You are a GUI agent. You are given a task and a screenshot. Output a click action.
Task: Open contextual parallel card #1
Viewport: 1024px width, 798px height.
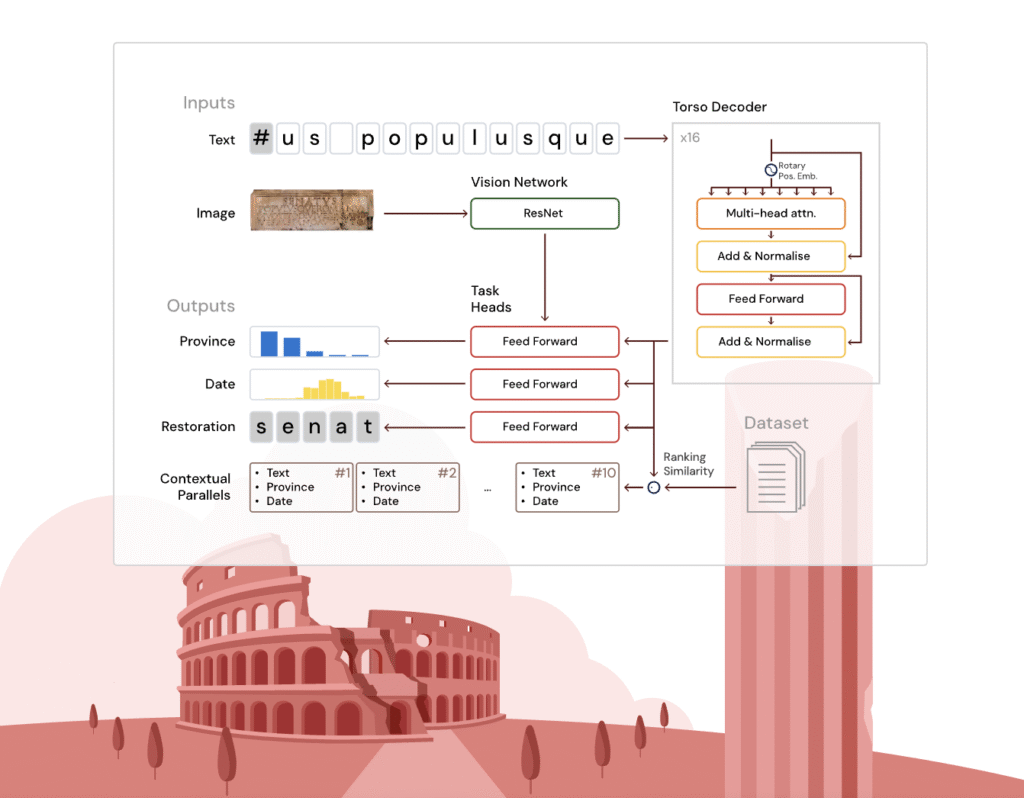(x=301, y=487)
